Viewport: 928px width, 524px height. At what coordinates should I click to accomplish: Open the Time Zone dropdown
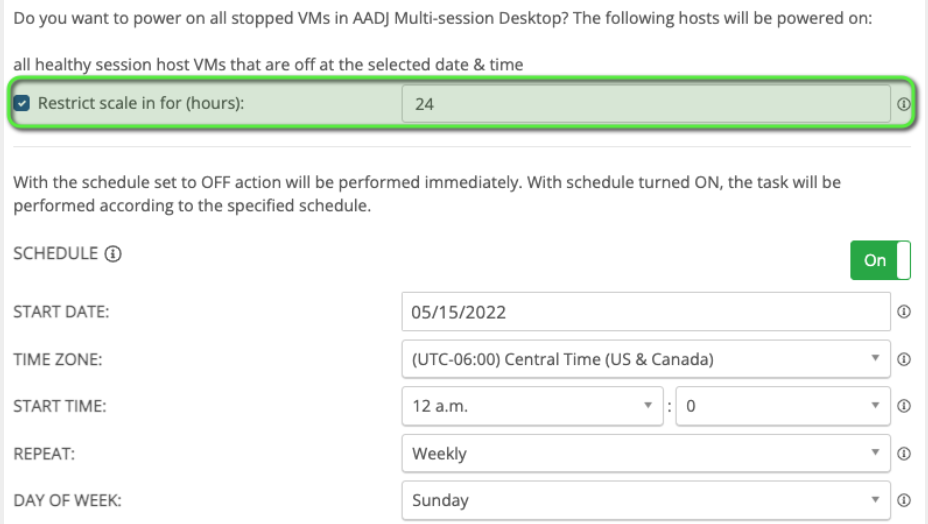tap(645, 359)
